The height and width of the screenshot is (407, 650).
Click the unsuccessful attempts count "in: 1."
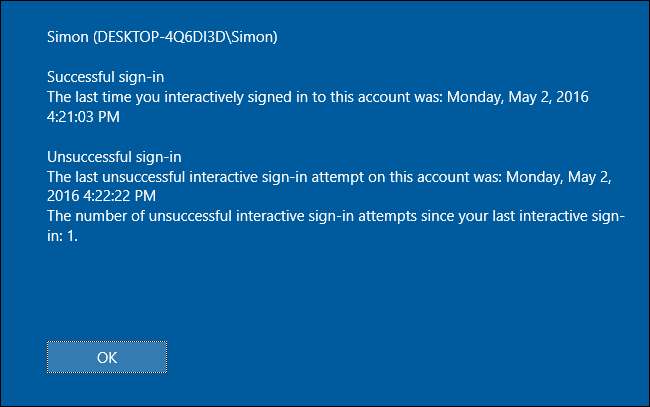pyautogui.click(x=63, y=236)
